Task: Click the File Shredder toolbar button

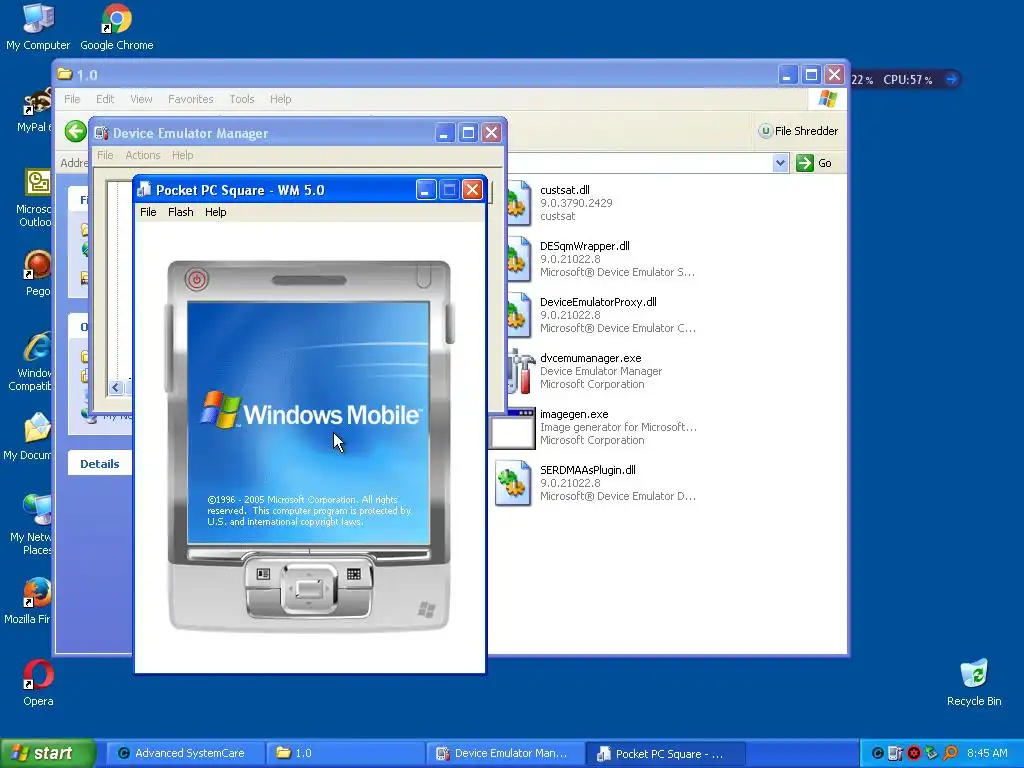Action: 798,131
